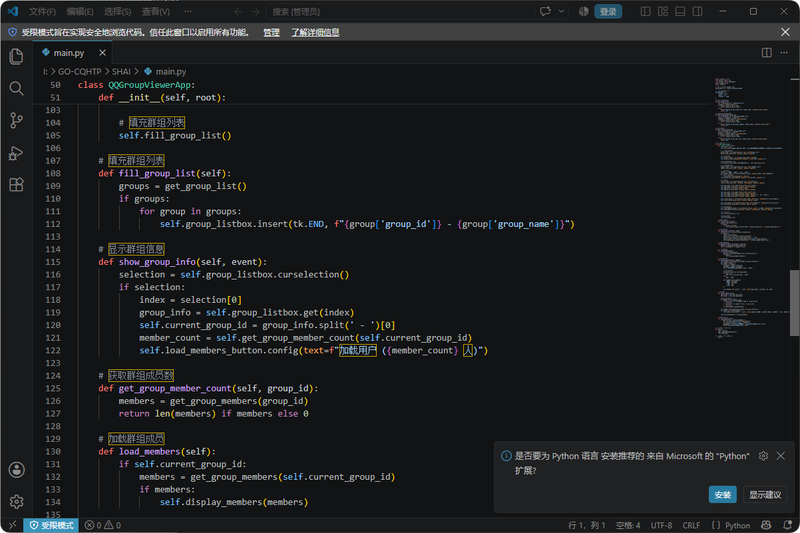This screenshot has height=533, width=800.
Task: Show more menus via the ellipsis
Action: coord(188,11)
